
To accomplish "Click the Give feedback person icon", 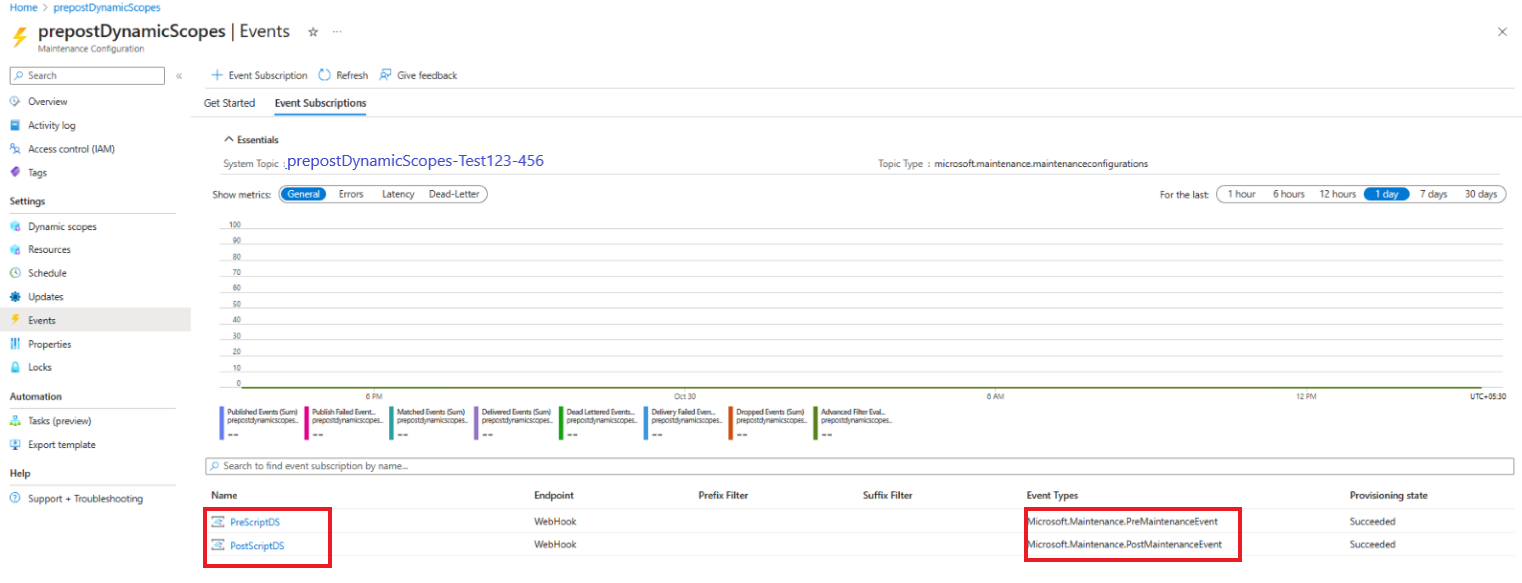I will 385,75.
